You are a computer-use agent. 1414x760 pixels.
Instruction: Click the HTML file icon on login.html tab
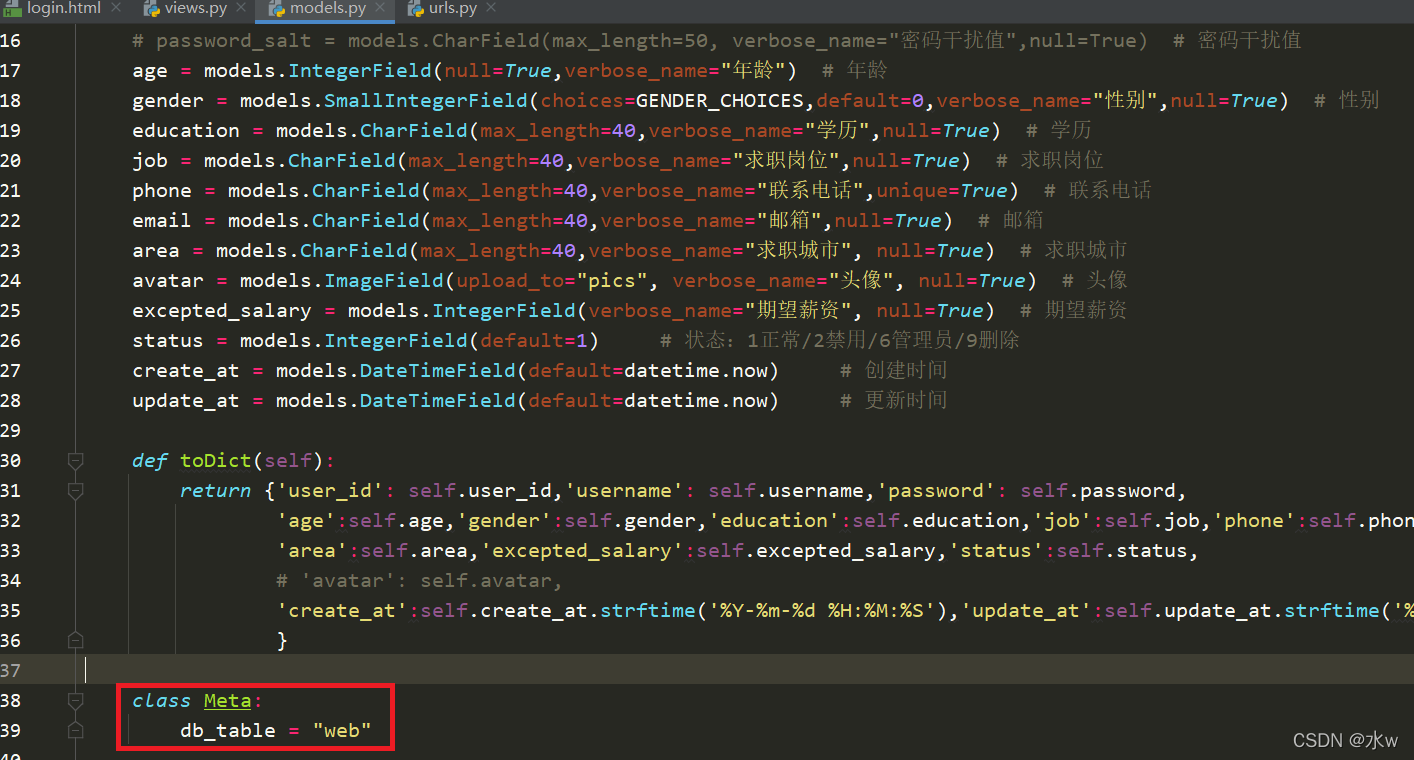tap(14, 8)
